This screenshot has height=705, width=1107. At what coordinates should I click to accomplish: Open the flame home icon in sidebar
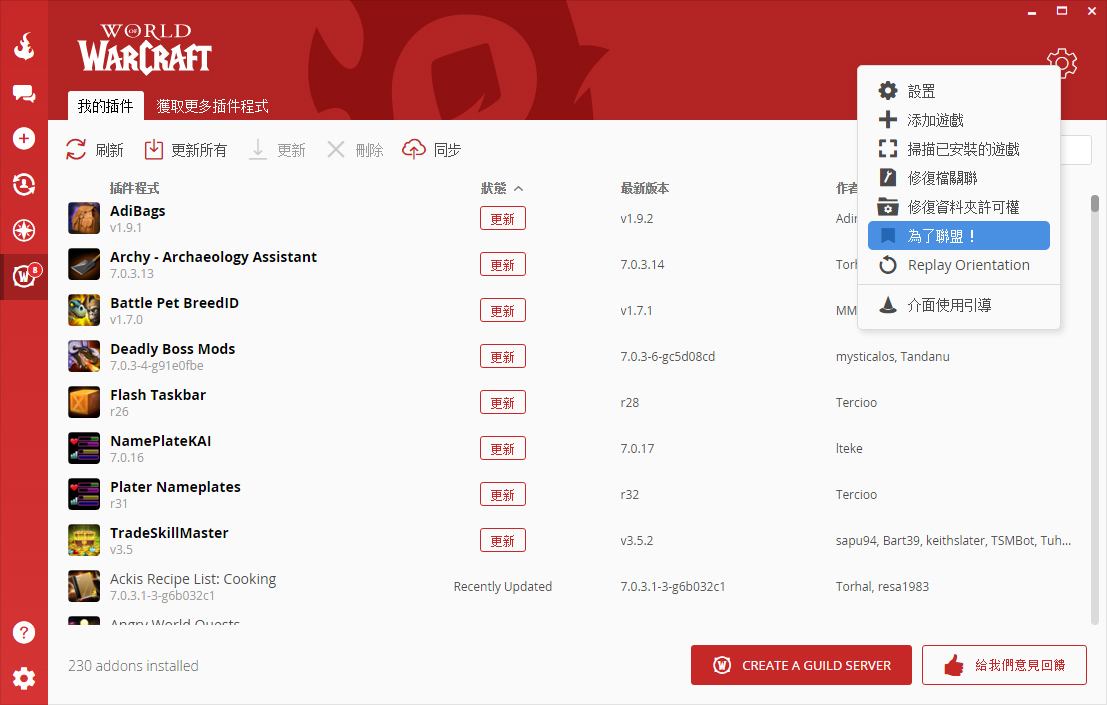click(24, 47)
